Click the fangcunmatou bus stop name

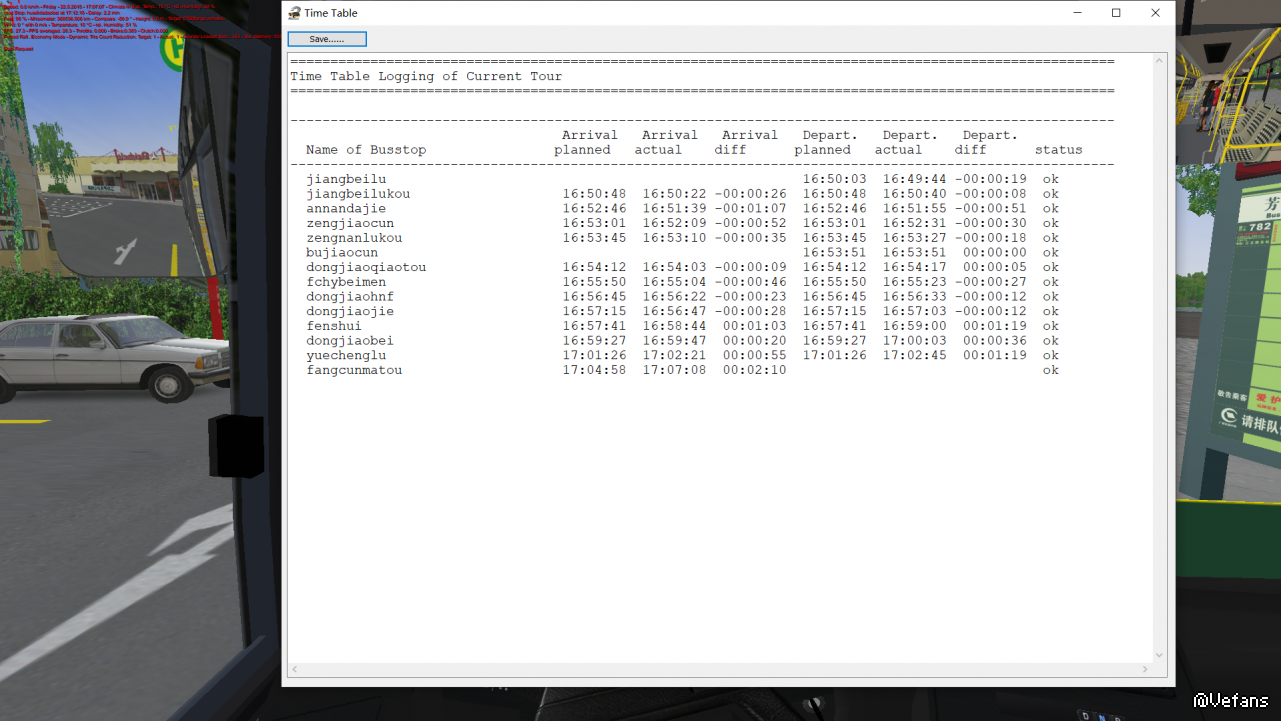[354, 370]
